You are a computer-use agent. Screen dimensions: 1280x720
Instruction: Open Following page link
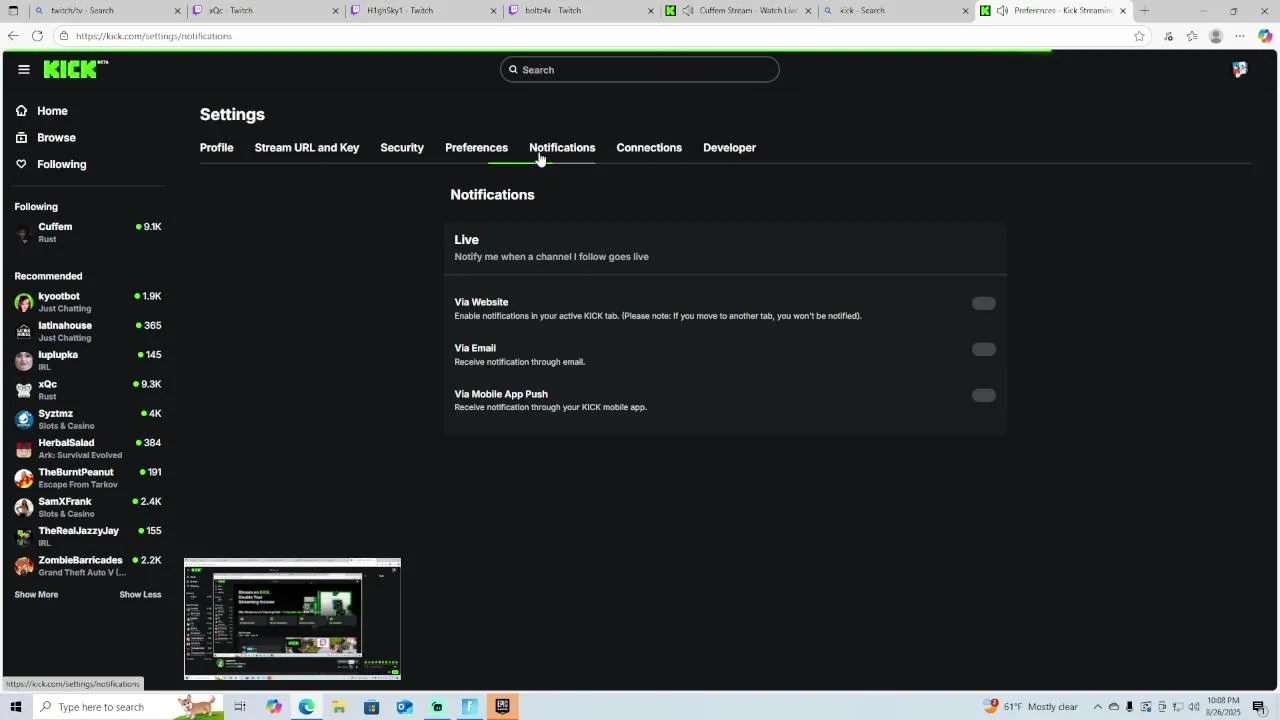tap(61, 164)
